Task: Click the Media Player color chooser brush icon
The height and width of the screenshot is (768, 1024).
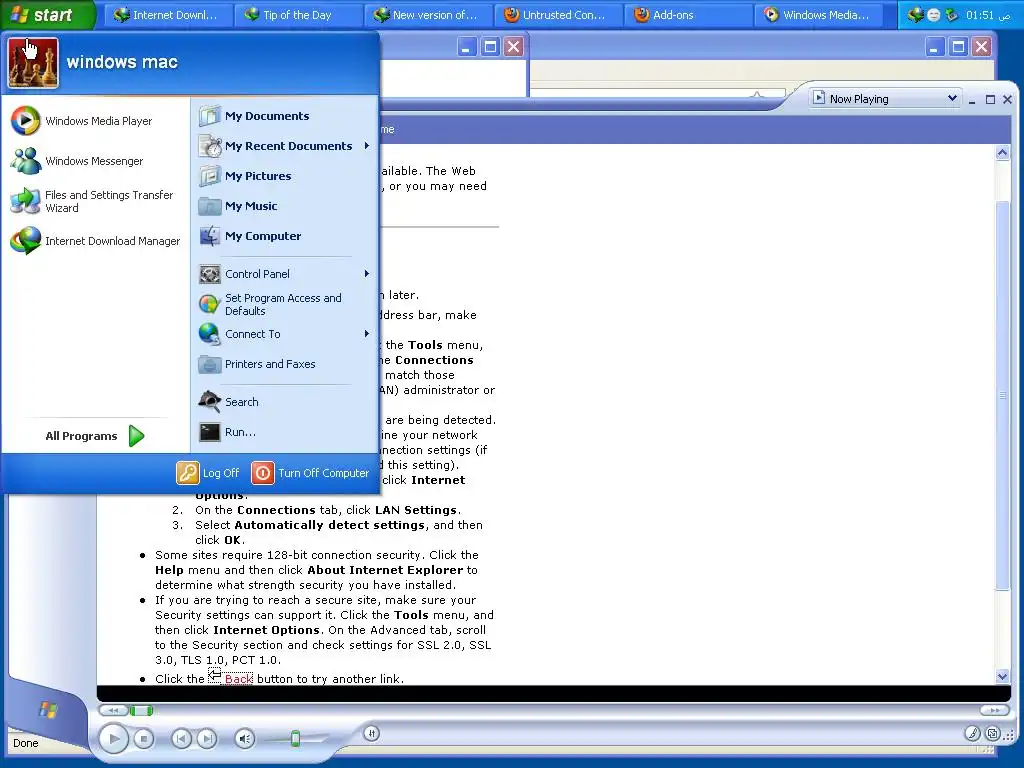Action: pos(972,733)
